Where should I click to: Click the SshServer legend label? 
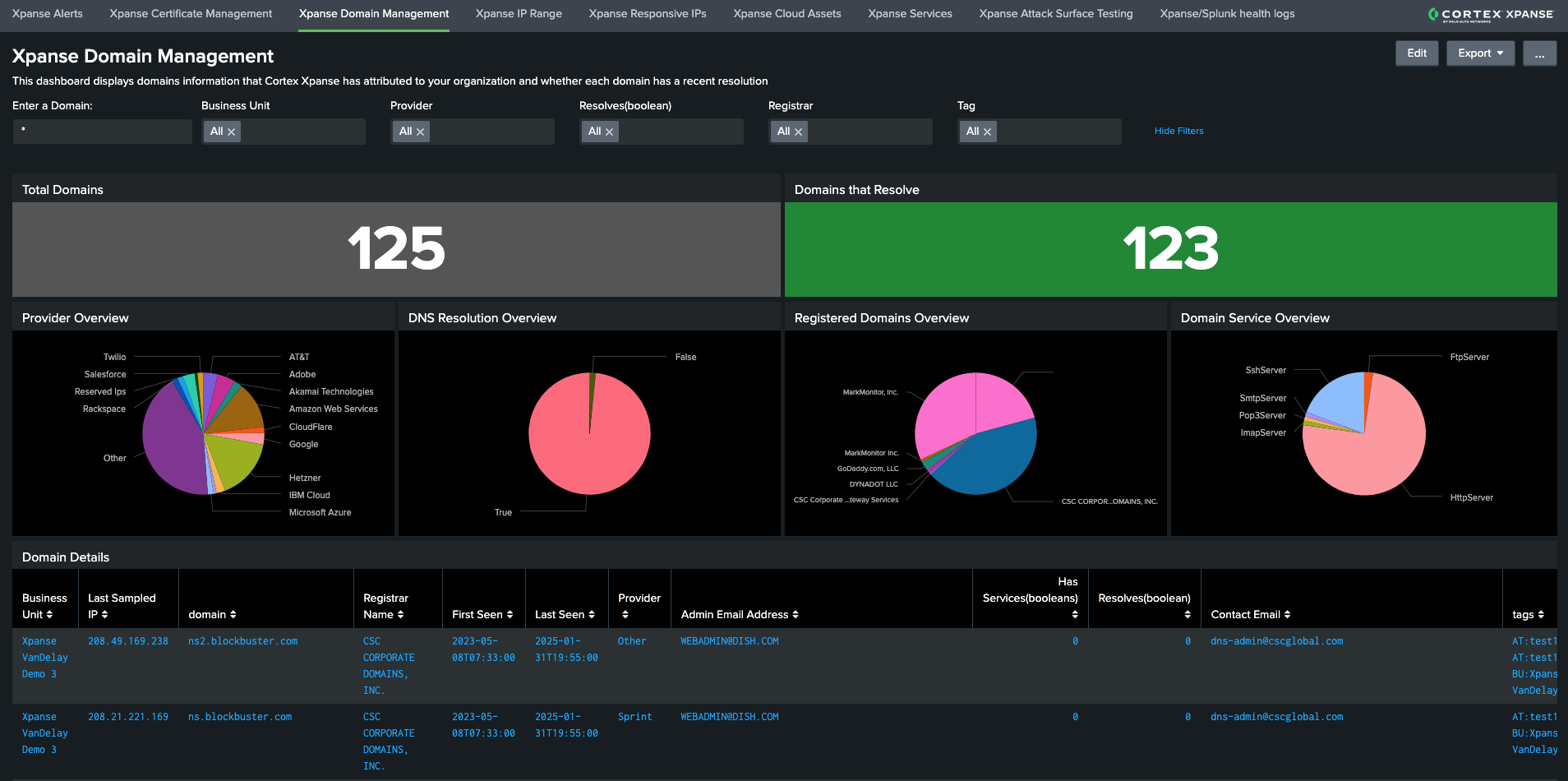coord(1266,371)
